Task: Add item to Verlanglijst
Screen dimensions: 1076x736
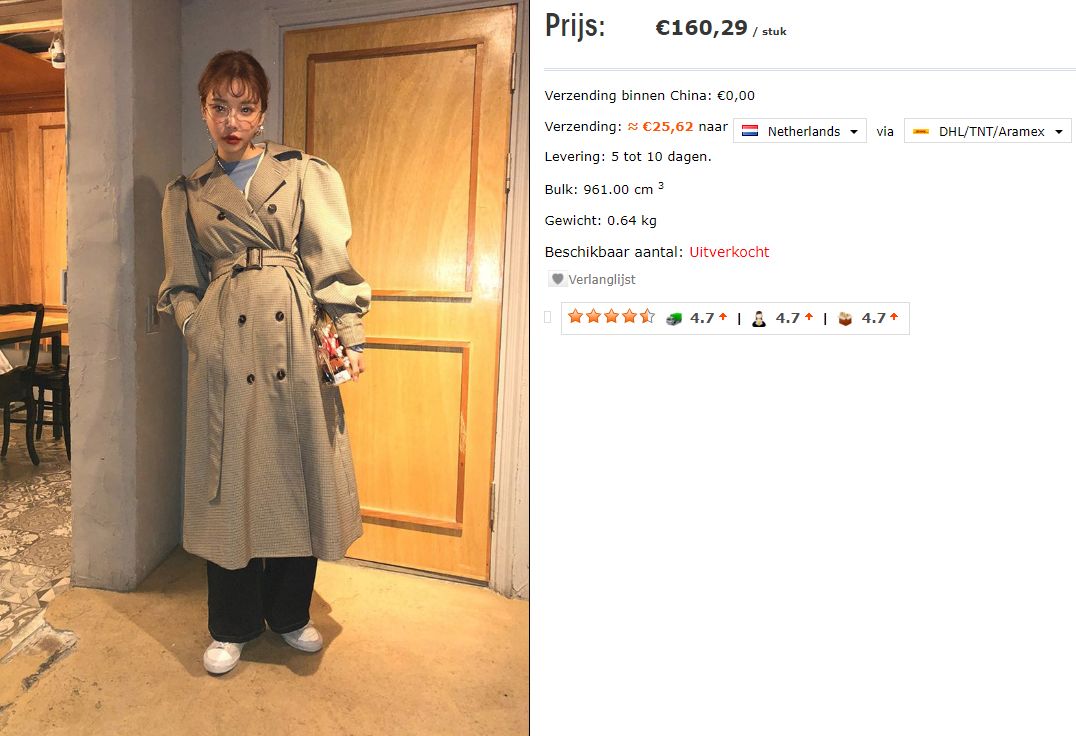Action: (x=592, y=279)
